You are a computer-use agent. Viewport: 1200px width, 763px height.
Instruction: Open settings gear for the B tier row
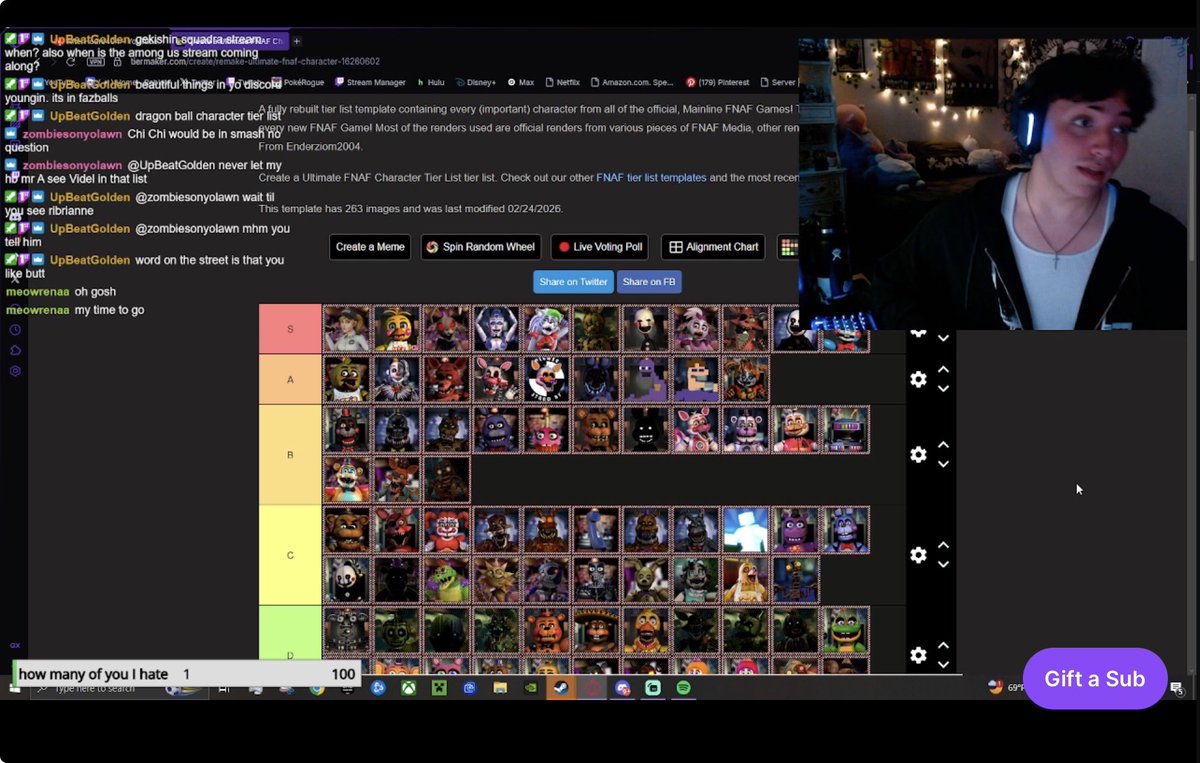coord(918,454)
